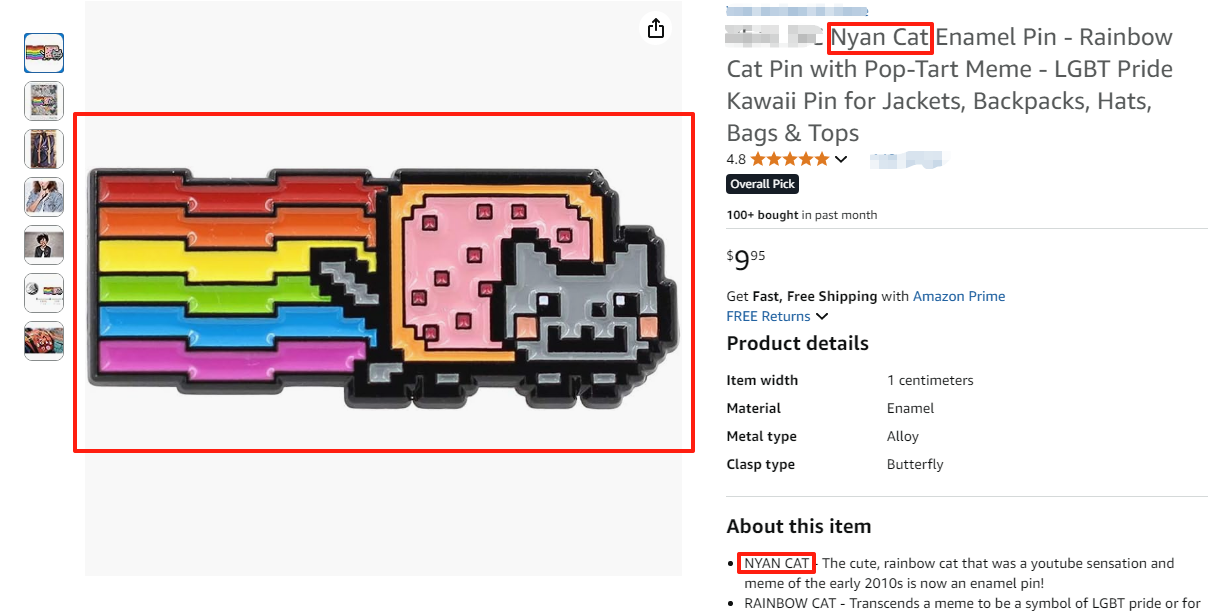Viewport: 1208px width, 611px height.
Task: Select the fifth thumbnail with curly-haired person
Action: [44, 245]
